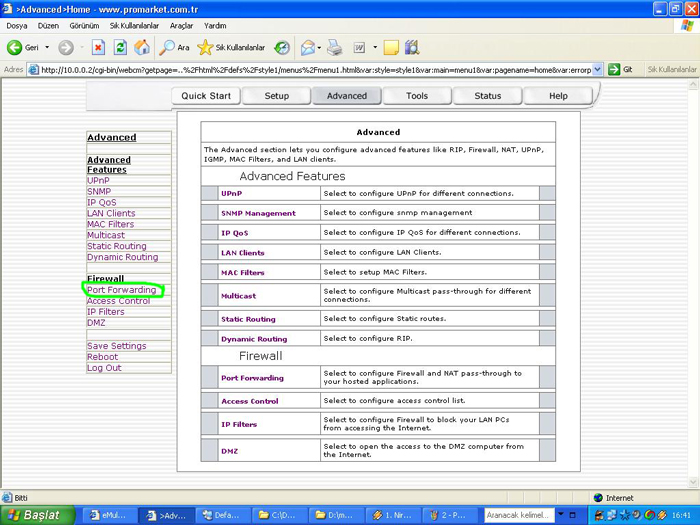Open MAC Filters sidebar link
Screen dimensions: 700x525
[111, 224]
